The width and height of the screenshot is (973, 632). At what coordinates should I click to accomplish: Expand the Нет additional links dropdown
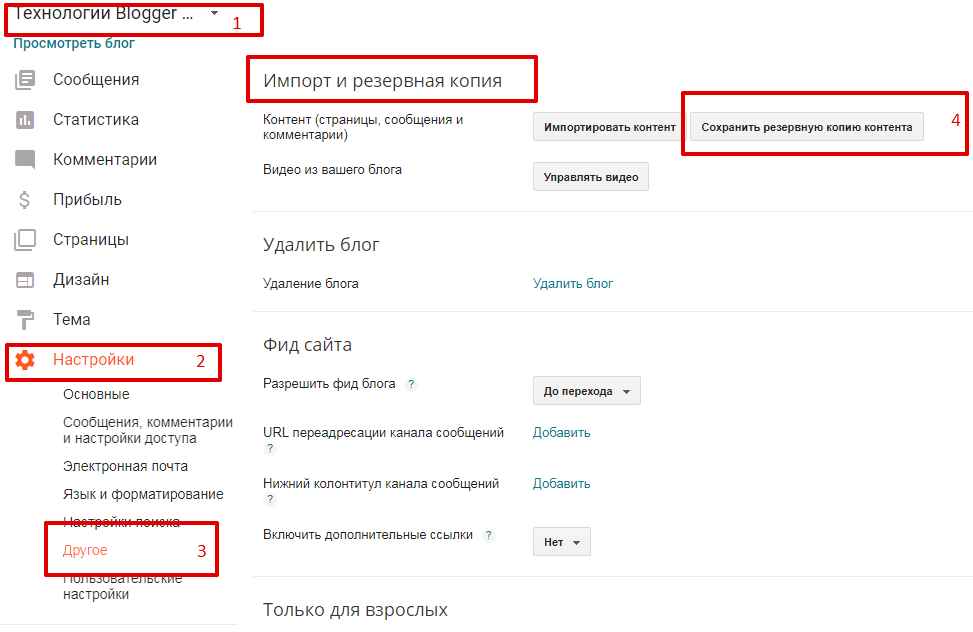point(561,542)
